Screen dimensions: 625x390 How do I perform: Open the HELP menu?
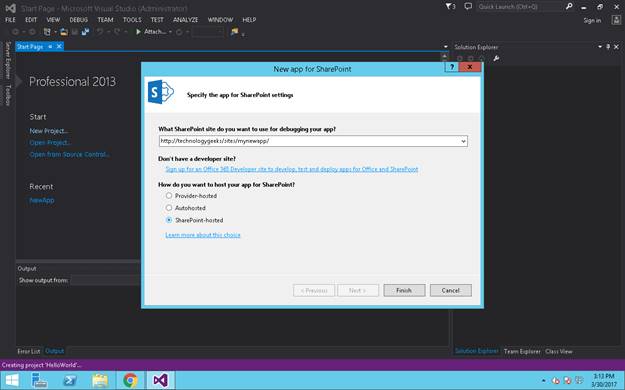(x=249, y=20)
